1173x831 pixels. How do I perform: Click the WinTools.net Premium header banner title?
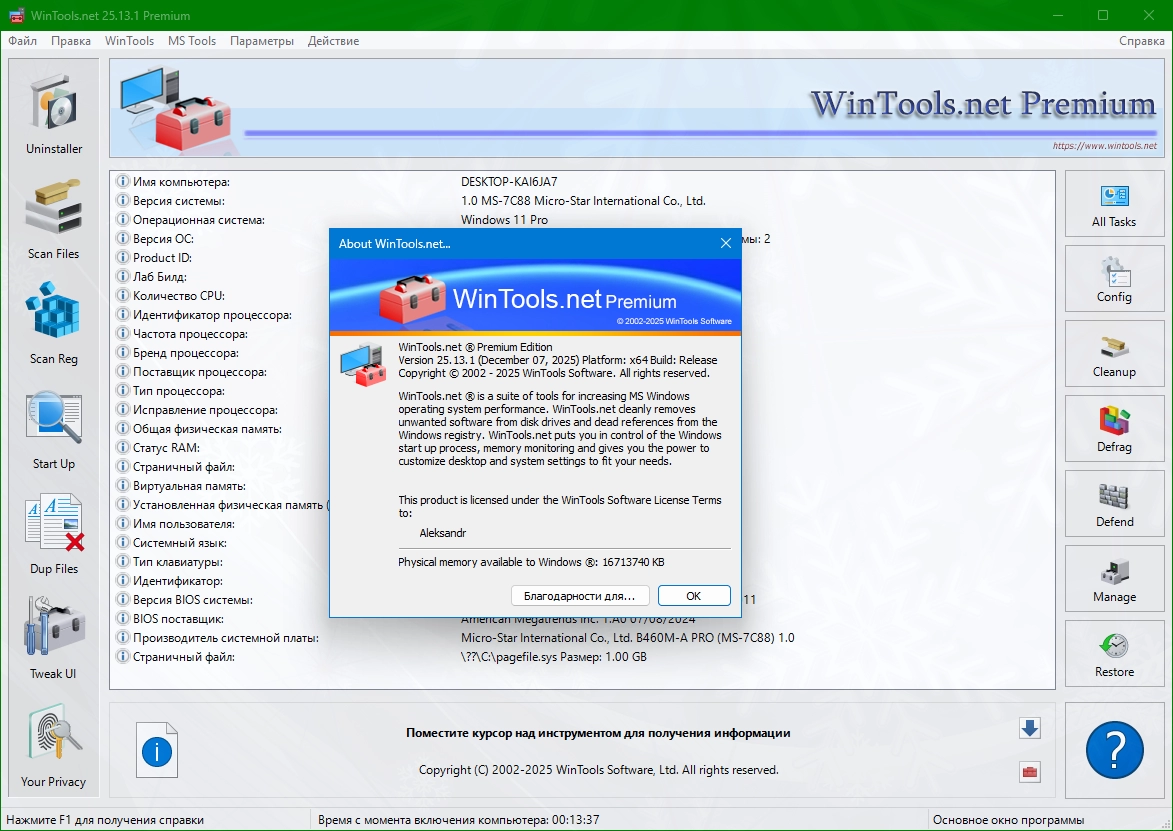point(983,103)
